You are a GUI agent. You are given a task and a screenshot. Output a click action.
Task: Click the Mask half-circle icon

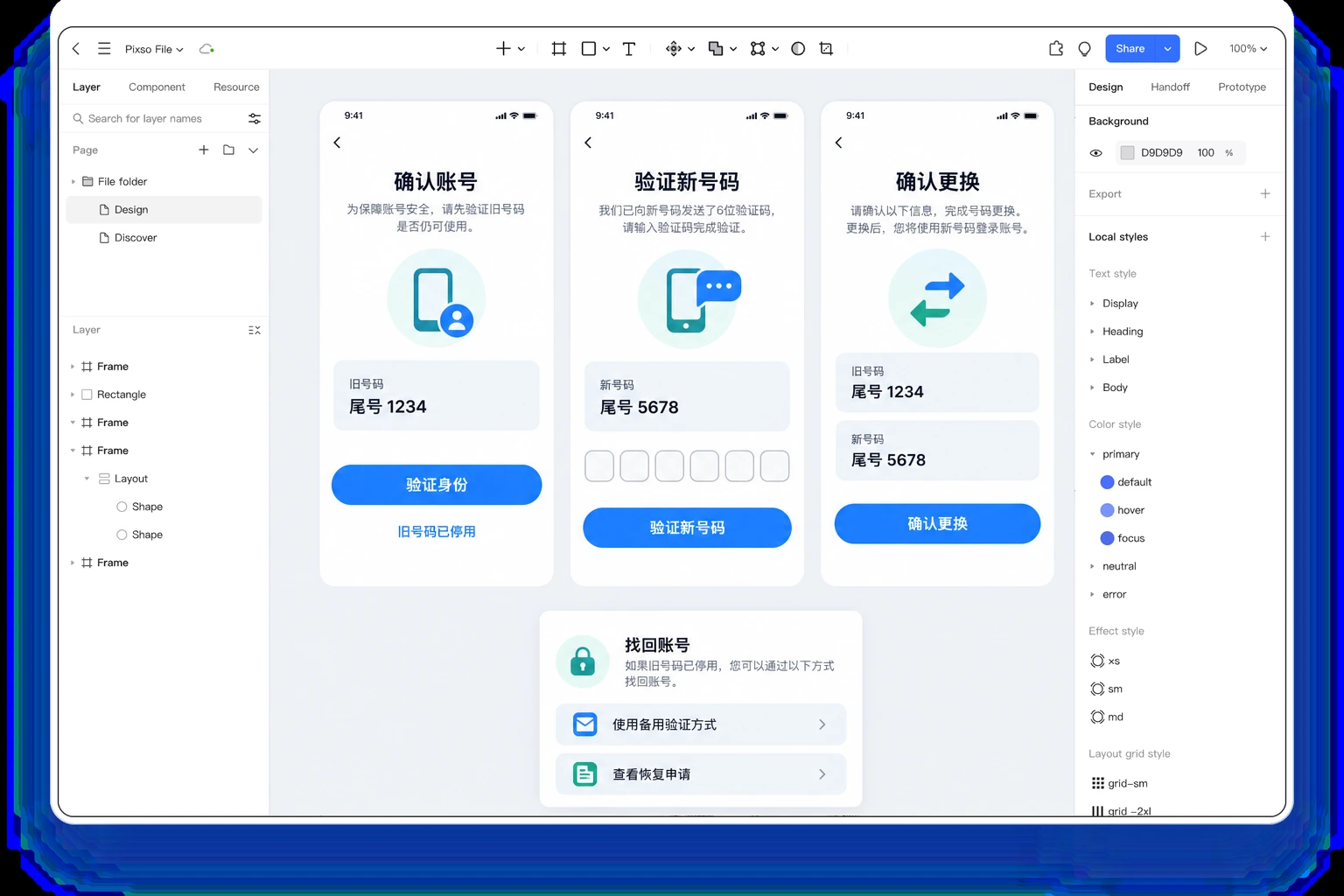coord(798,49)
